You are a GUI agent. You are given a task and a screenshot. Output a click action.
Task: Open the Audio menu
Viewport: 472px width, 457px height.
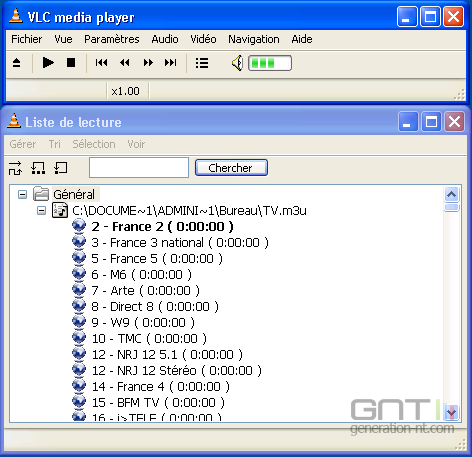pyautogui.click(x=165, y=39)
